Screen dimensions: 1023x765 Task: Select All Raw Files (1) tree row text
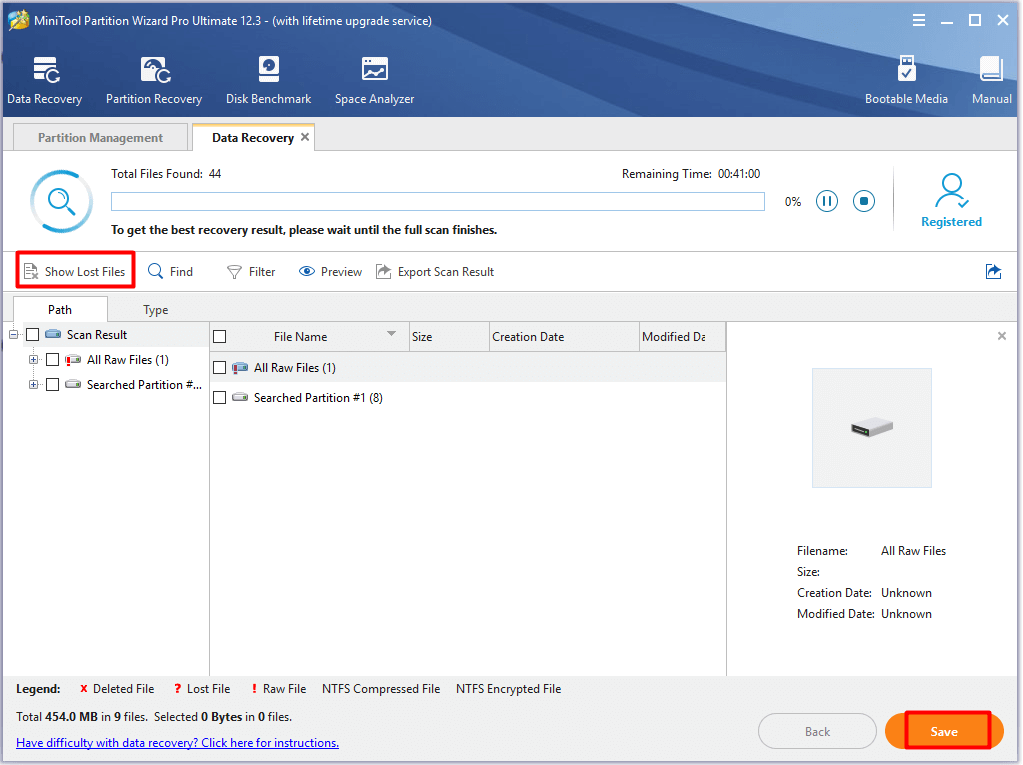pyautogui.click(x=128, y=359)
